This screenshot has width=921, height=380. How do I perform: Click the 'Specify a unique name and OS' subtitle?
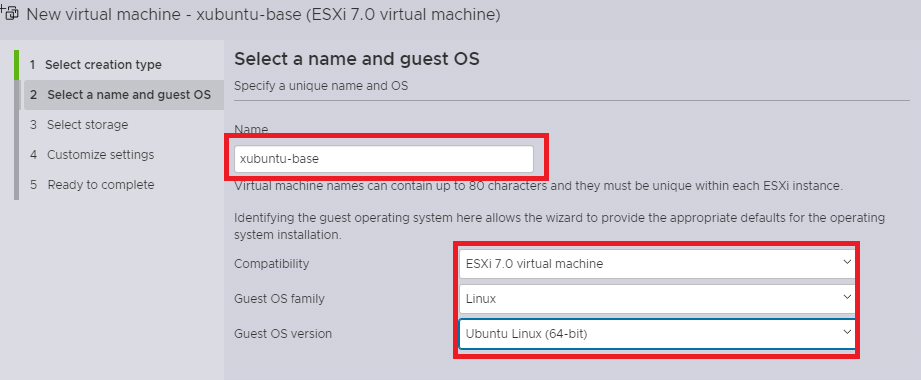click(321, 86)
